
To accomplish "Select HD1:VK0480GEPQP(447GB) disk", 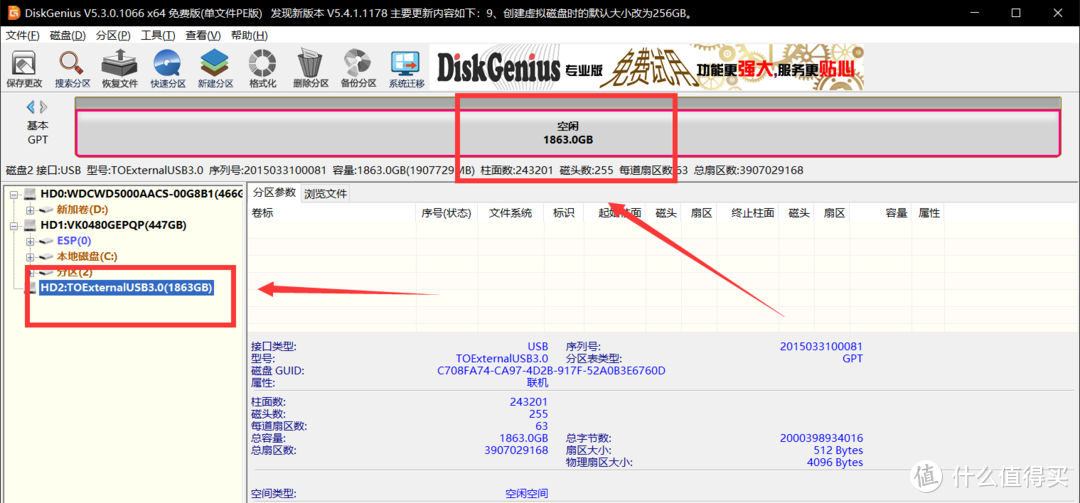I will (x=113, y=225).
